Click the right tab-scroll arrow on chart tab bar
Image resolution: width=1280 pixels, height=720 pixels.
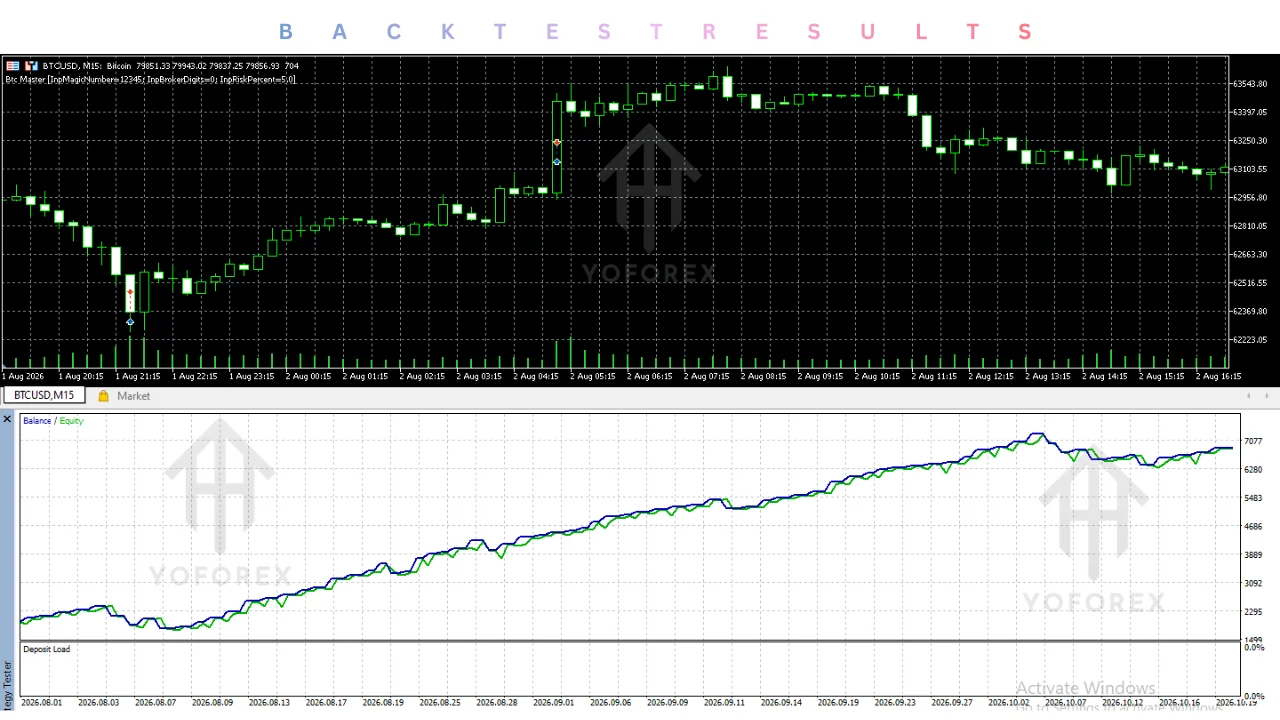click(1266, 396)
